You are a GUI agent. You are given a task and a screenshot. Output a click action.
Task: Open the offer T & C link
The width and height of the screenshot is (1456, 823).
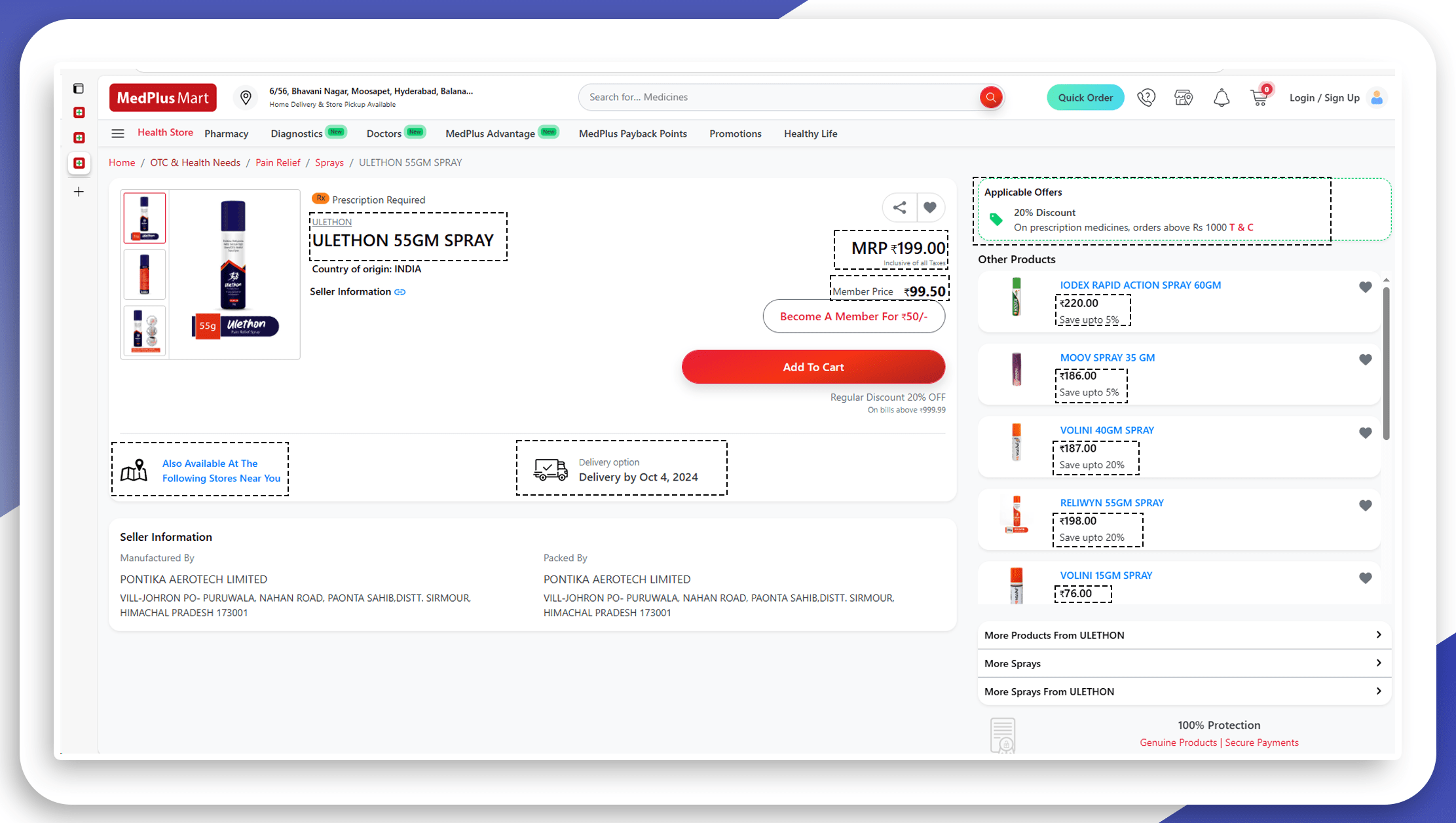pos(1241,227)
